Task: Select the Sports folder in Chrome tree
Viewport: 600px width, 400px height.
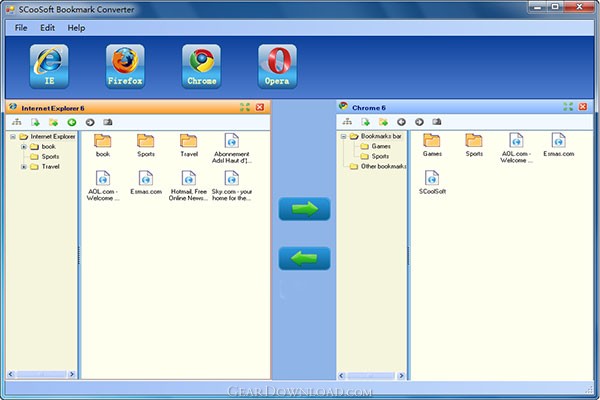Action: pos(380,156)
